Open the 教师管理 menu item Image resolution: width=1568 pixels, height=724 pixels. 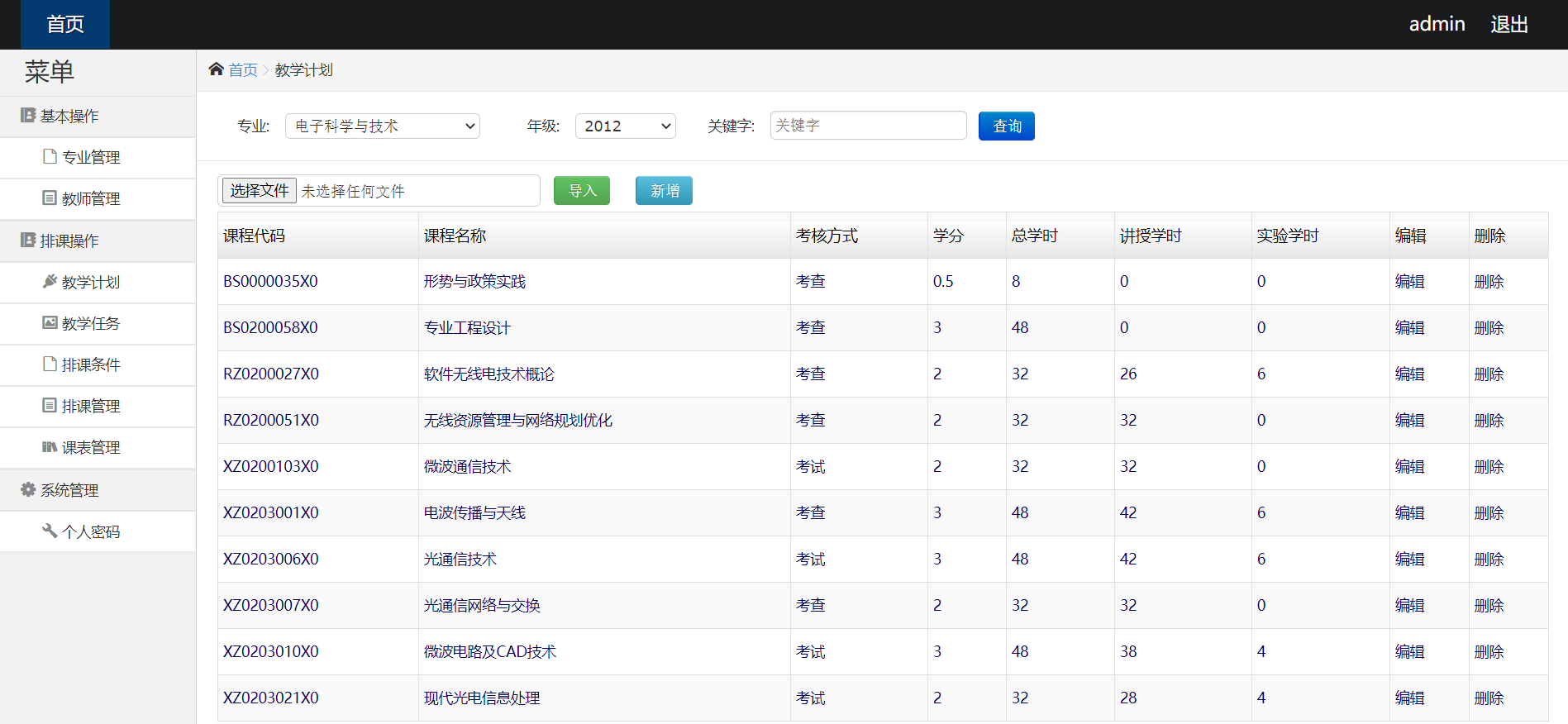click(x=98, y=198)
